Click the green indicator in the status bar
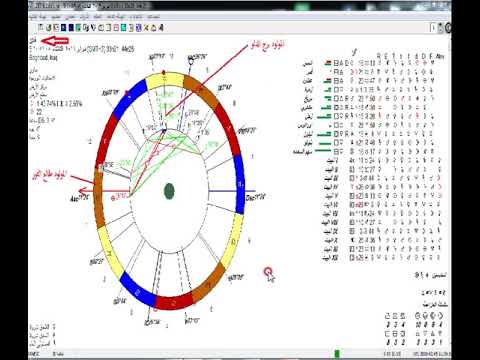 point(337,353)
